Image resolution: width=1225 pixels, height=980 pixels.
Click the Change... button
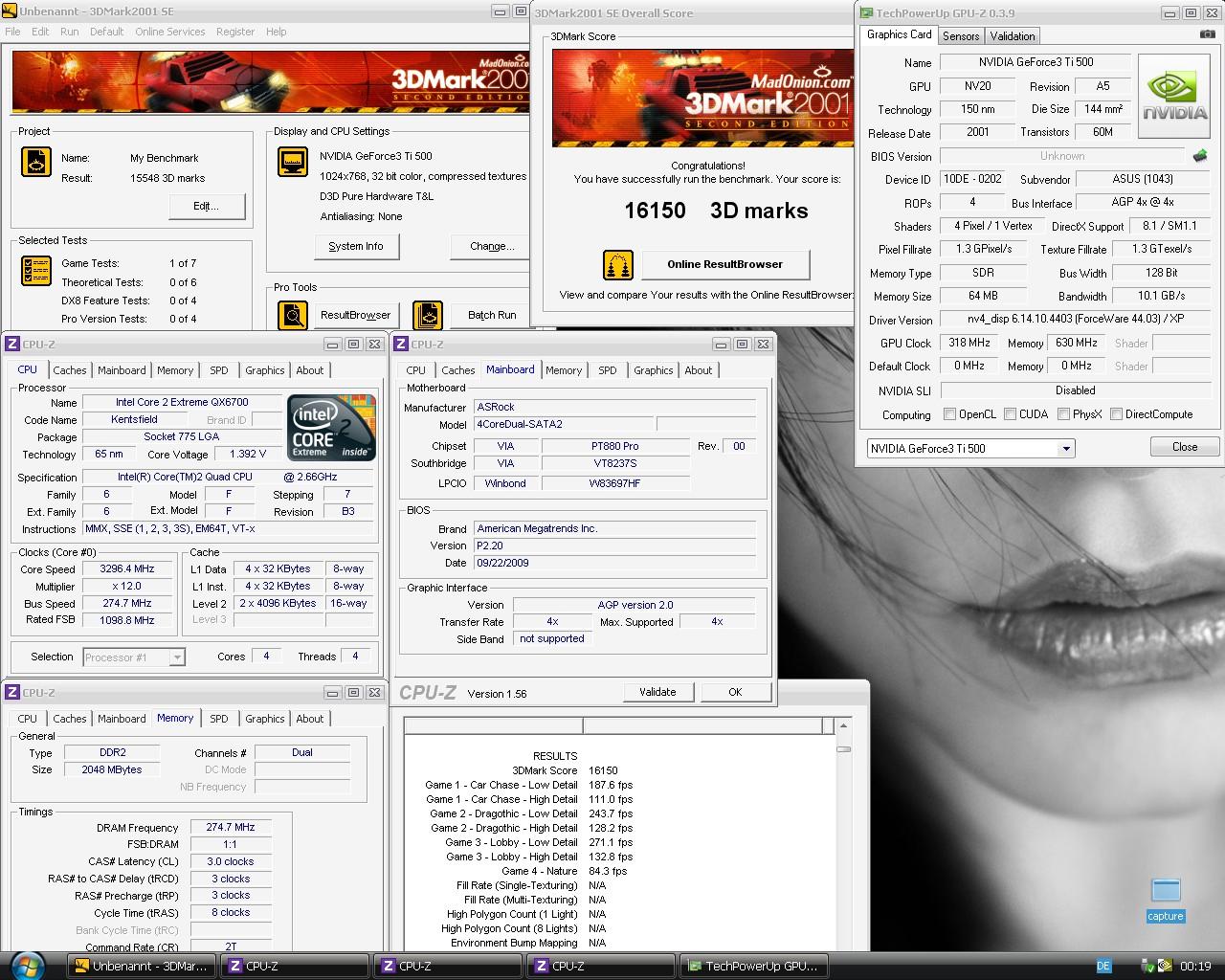[492, 246]
